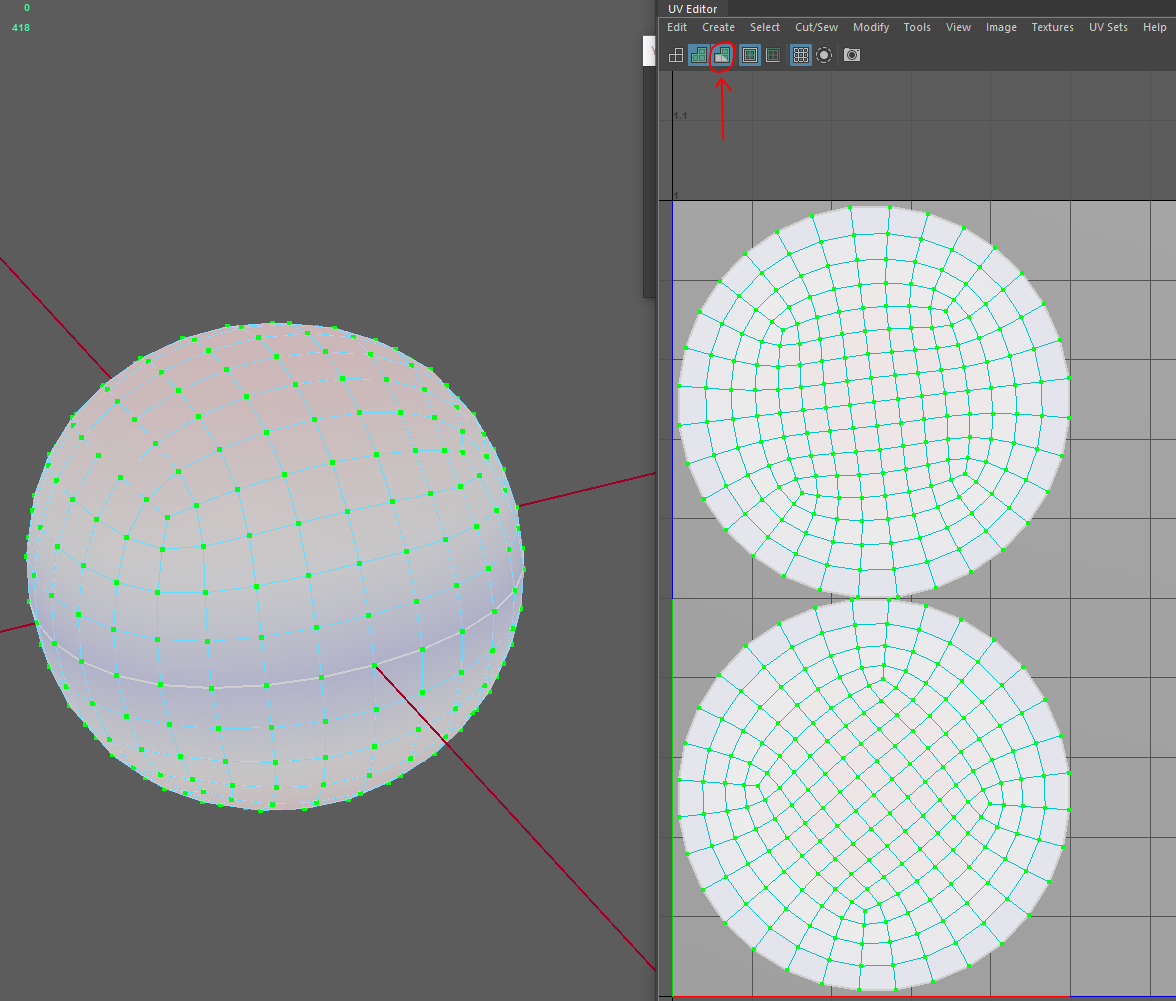Open the Image menu
1176x1001 pixels.
1001,28
